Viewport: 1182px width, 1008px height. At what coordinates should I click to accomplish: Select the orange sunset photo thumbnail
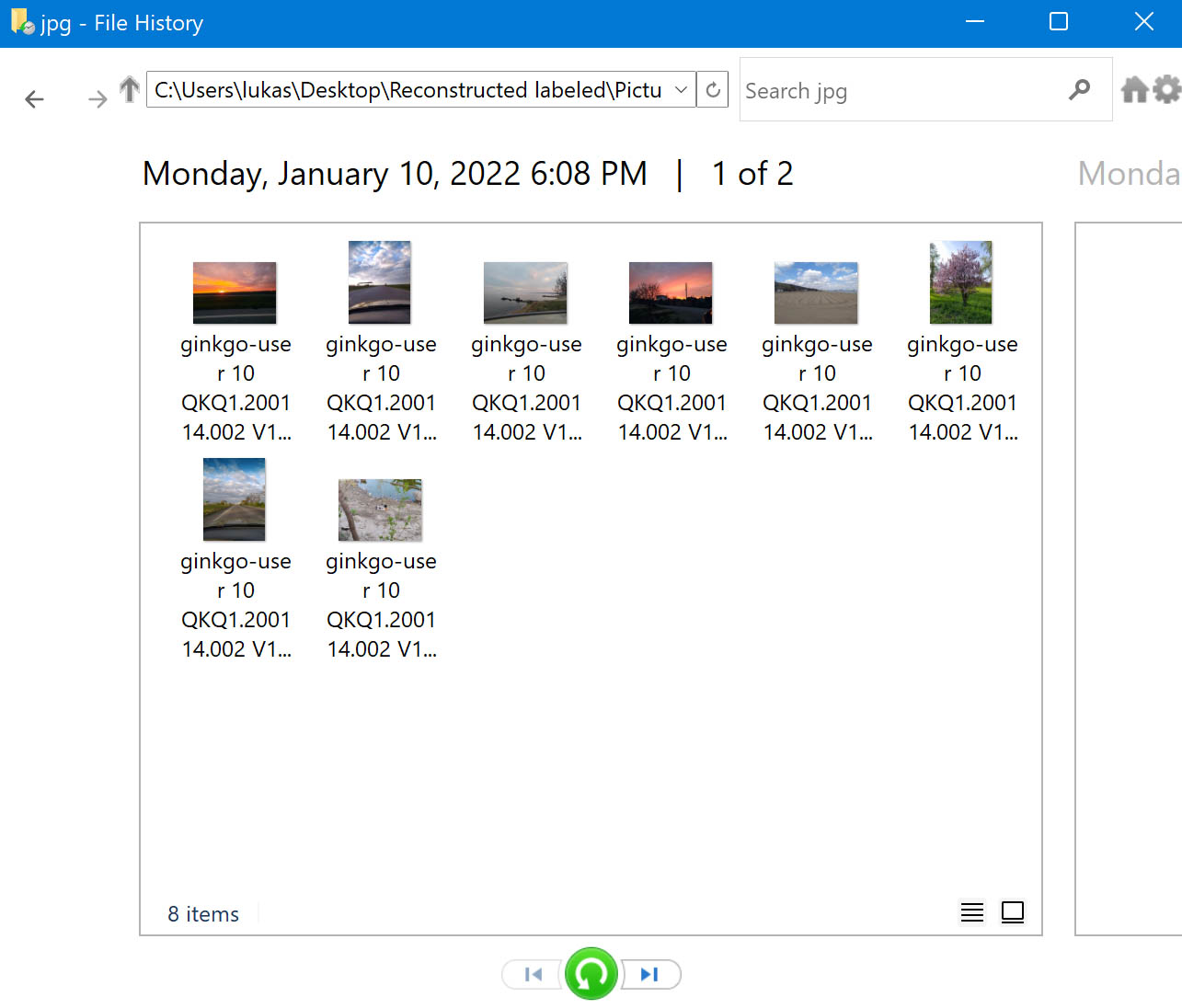point(235,292)
